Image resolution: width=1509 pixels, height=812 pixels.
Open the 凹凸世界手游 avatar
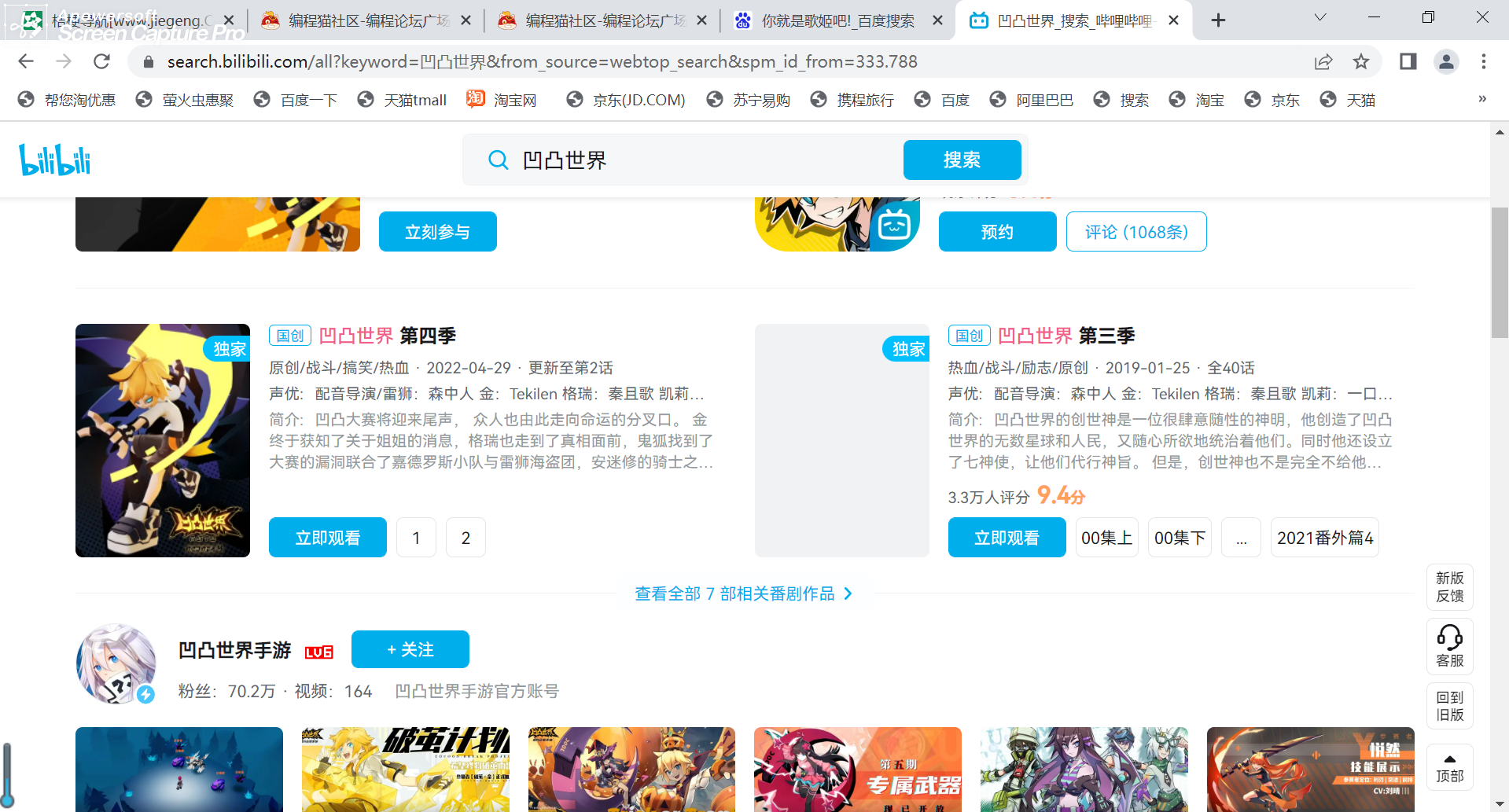point(116,663)
